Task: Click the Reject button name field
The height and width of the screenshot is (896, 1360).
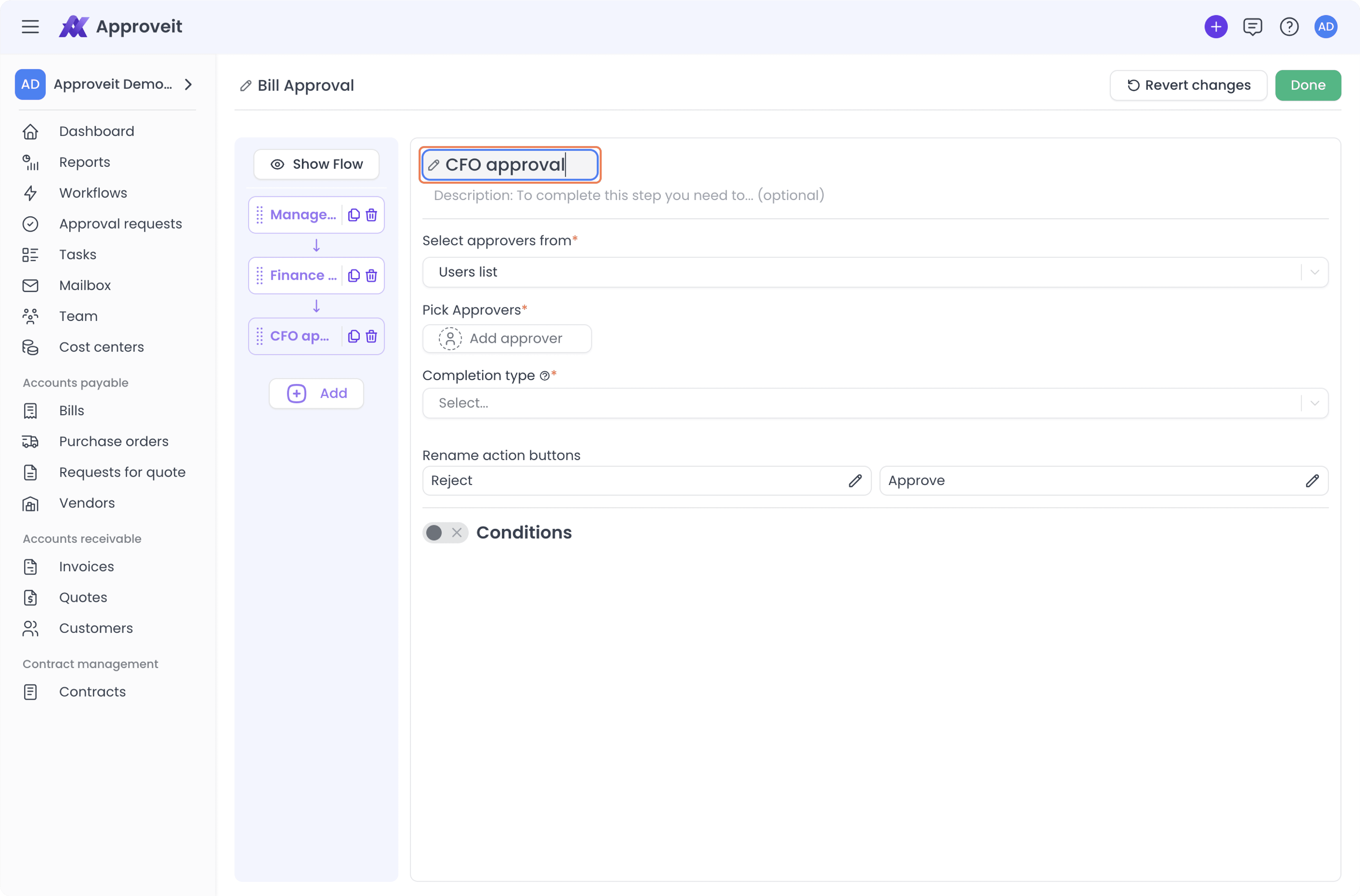Action: pyautogui.click(x=646, y=481)
